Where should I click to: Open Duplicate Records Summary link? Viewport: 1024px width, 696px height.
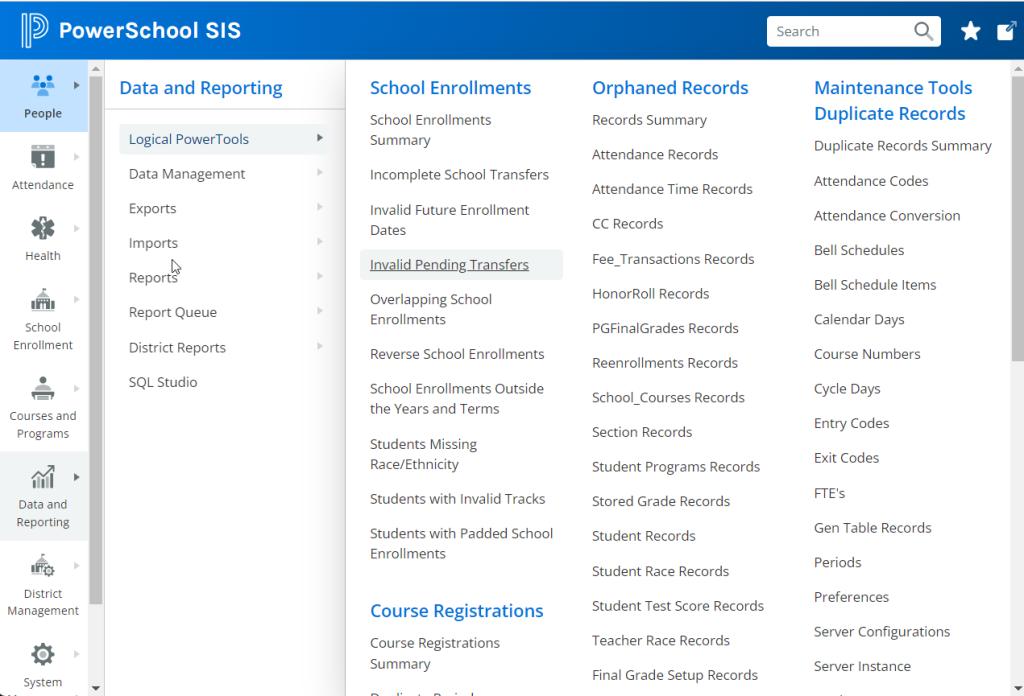pos(903,146)
